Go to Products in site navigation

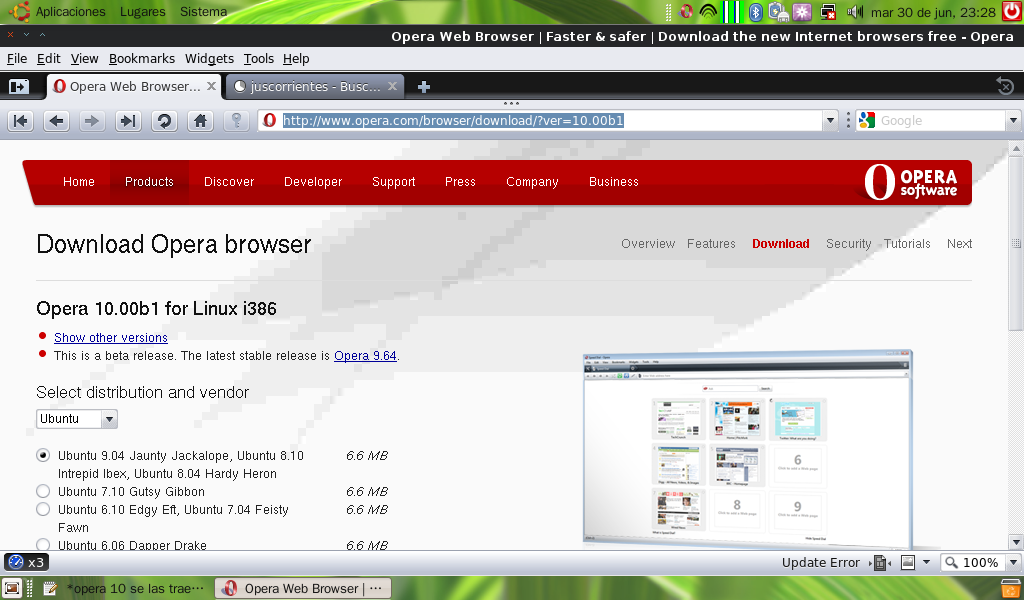tap(149, 182)
